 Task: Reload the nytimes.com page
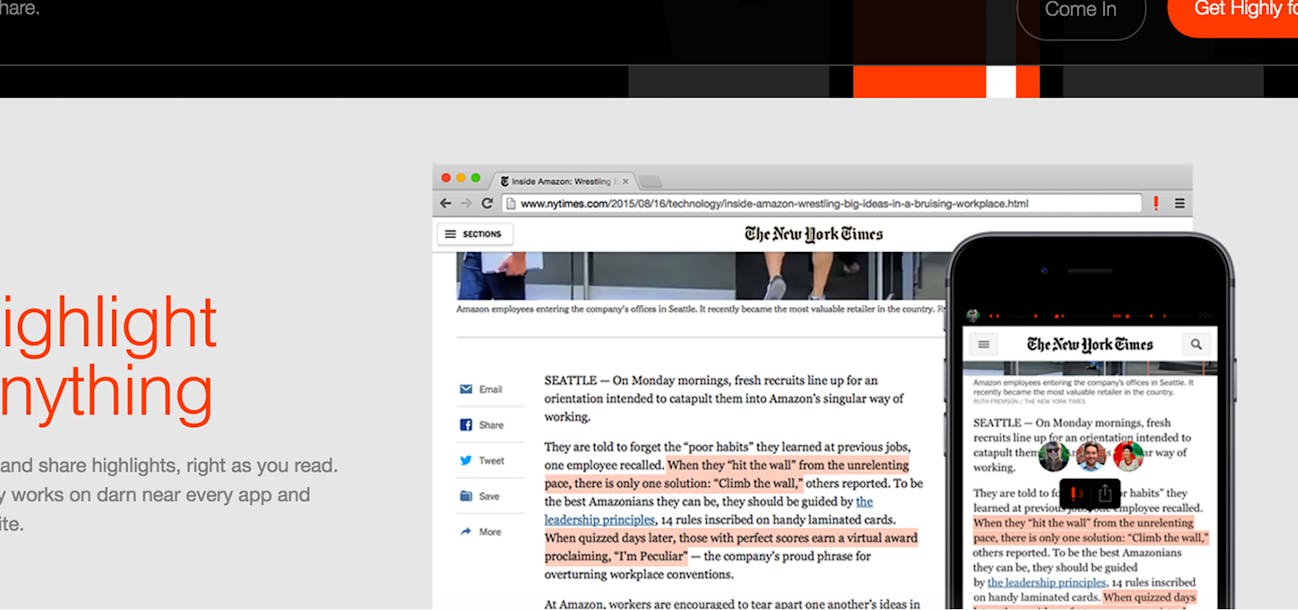point(487,203)
